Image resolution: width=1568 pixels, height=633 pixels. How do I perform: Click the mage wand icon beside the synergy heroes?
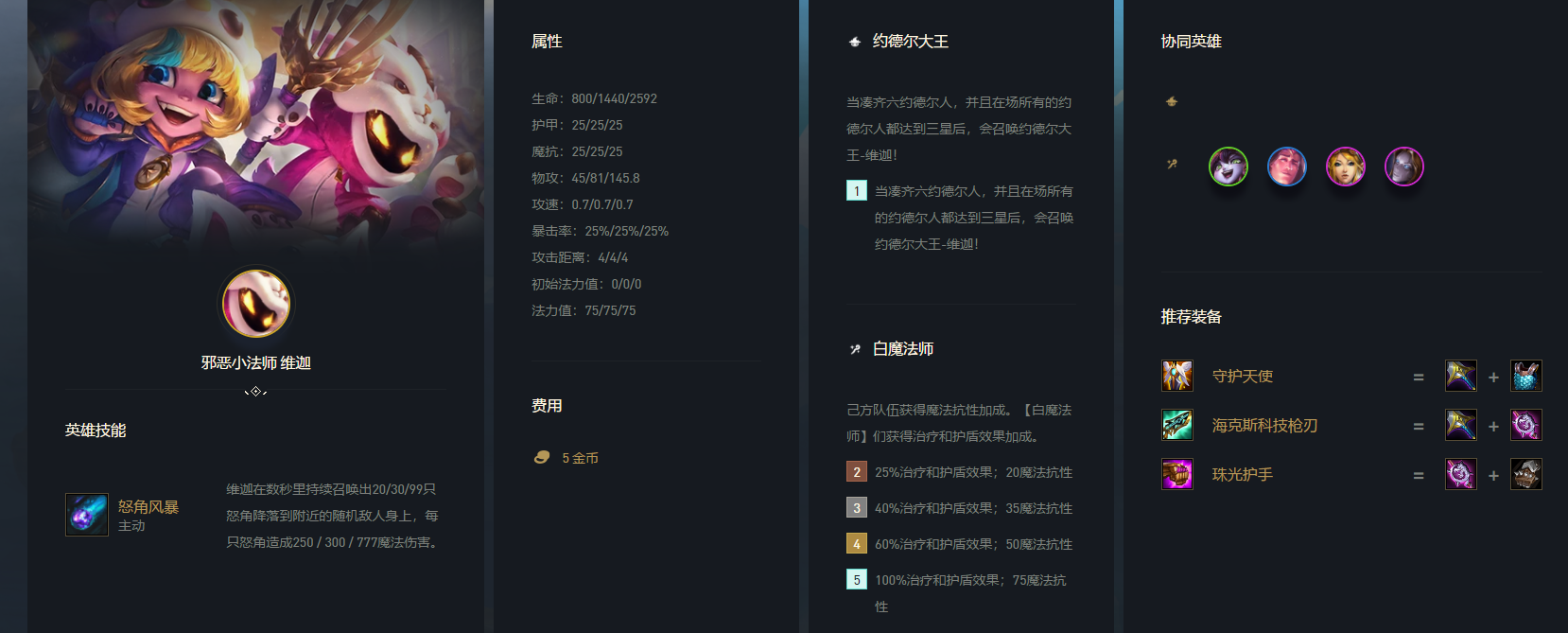[1172, 164]
